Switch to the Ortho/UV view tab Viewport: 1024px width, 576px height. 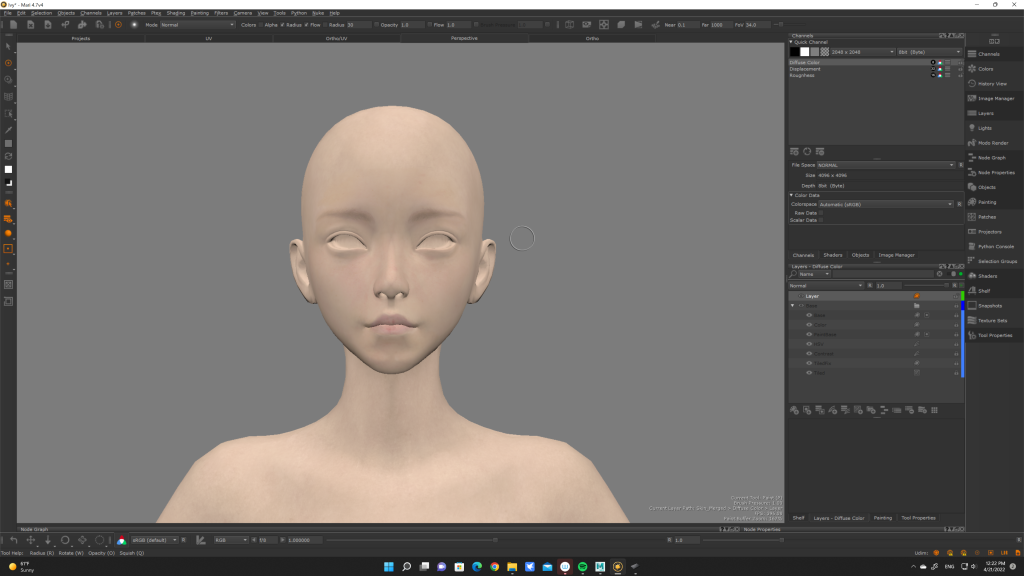[x=337, y=38]
